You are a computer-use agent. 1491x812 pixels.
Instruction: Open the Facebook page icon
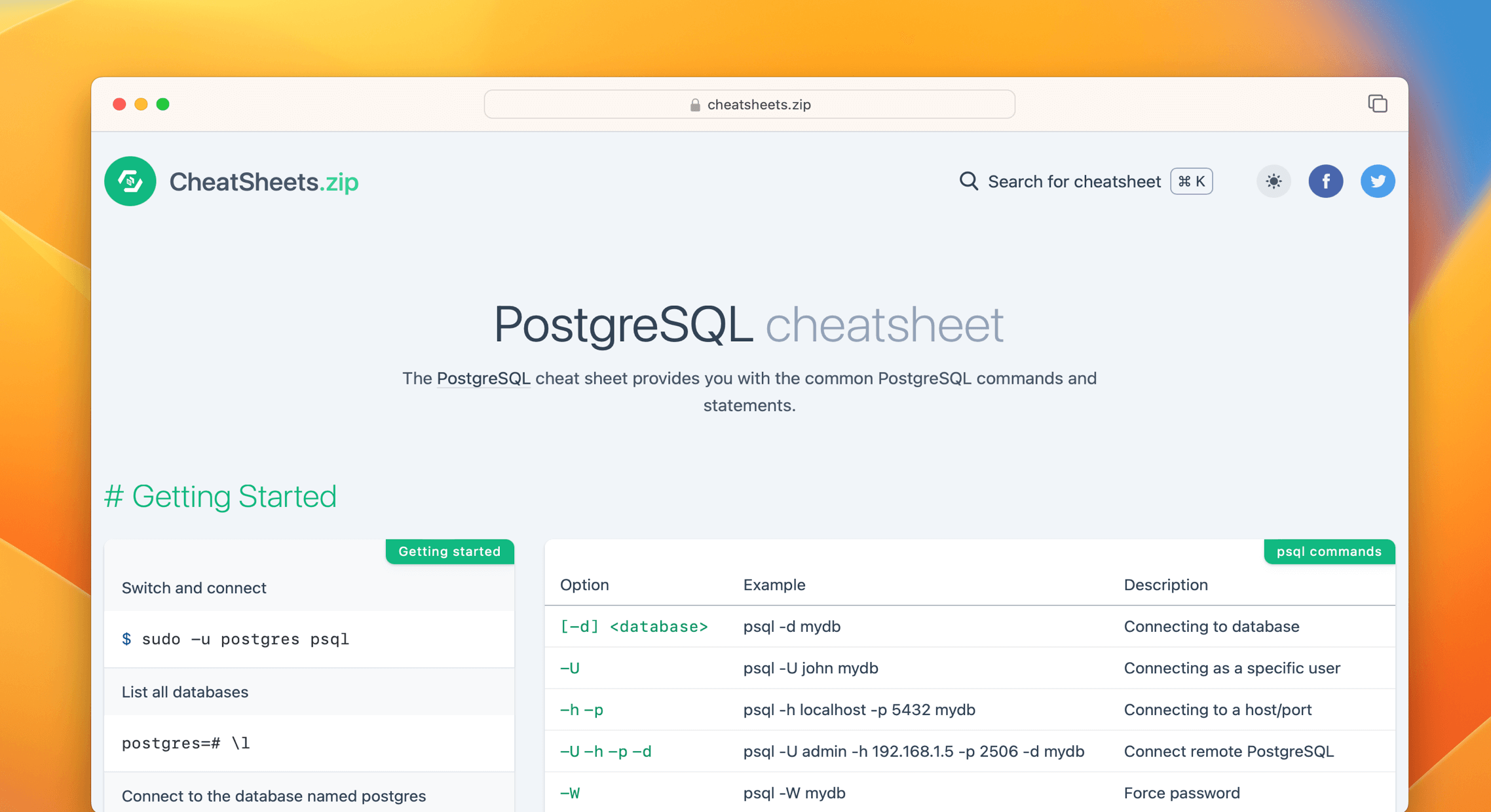coord(1326,181)
